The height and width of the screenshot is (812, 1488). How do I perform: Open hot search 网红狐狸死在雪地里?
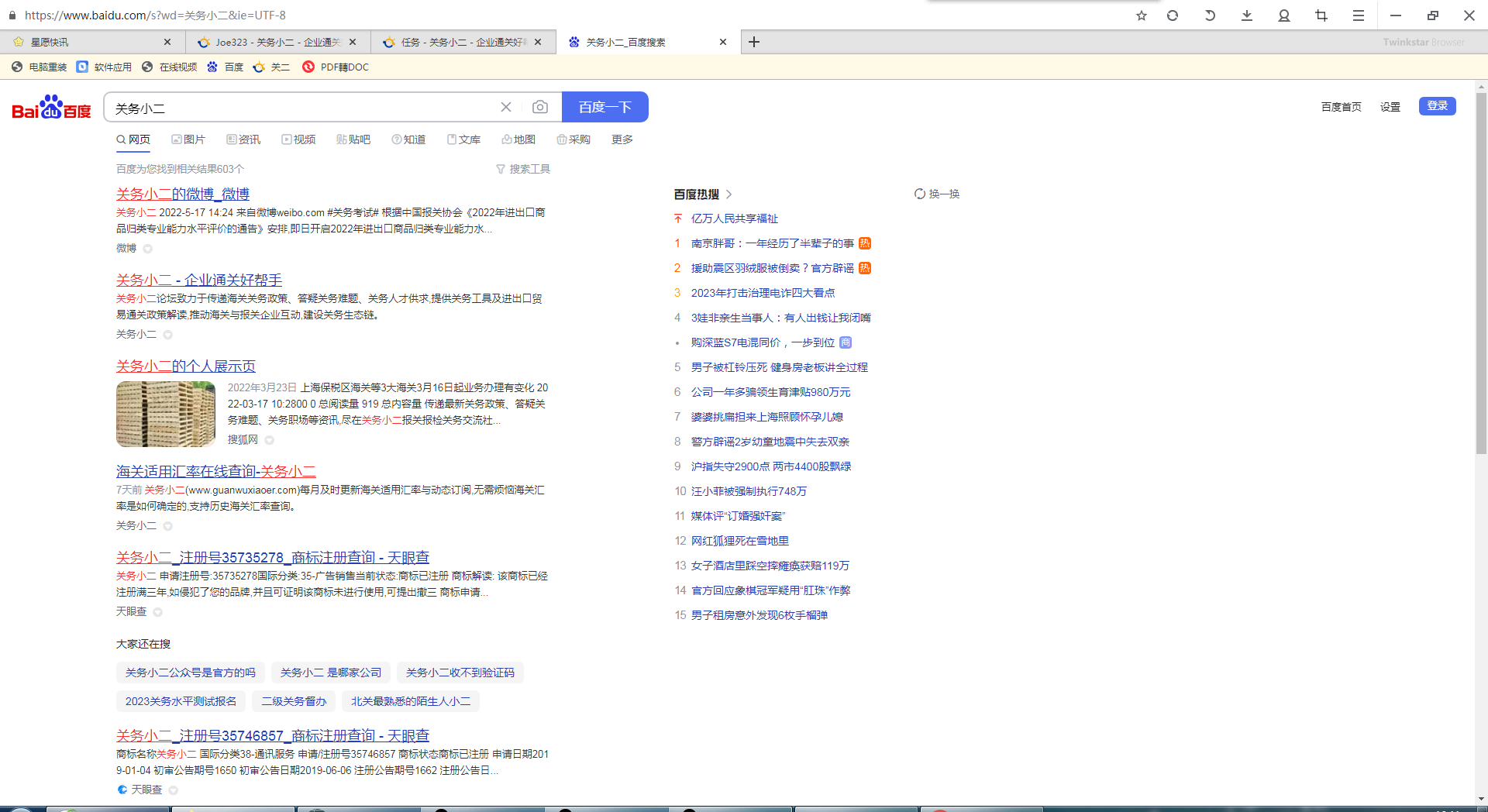tap(740, 541)
